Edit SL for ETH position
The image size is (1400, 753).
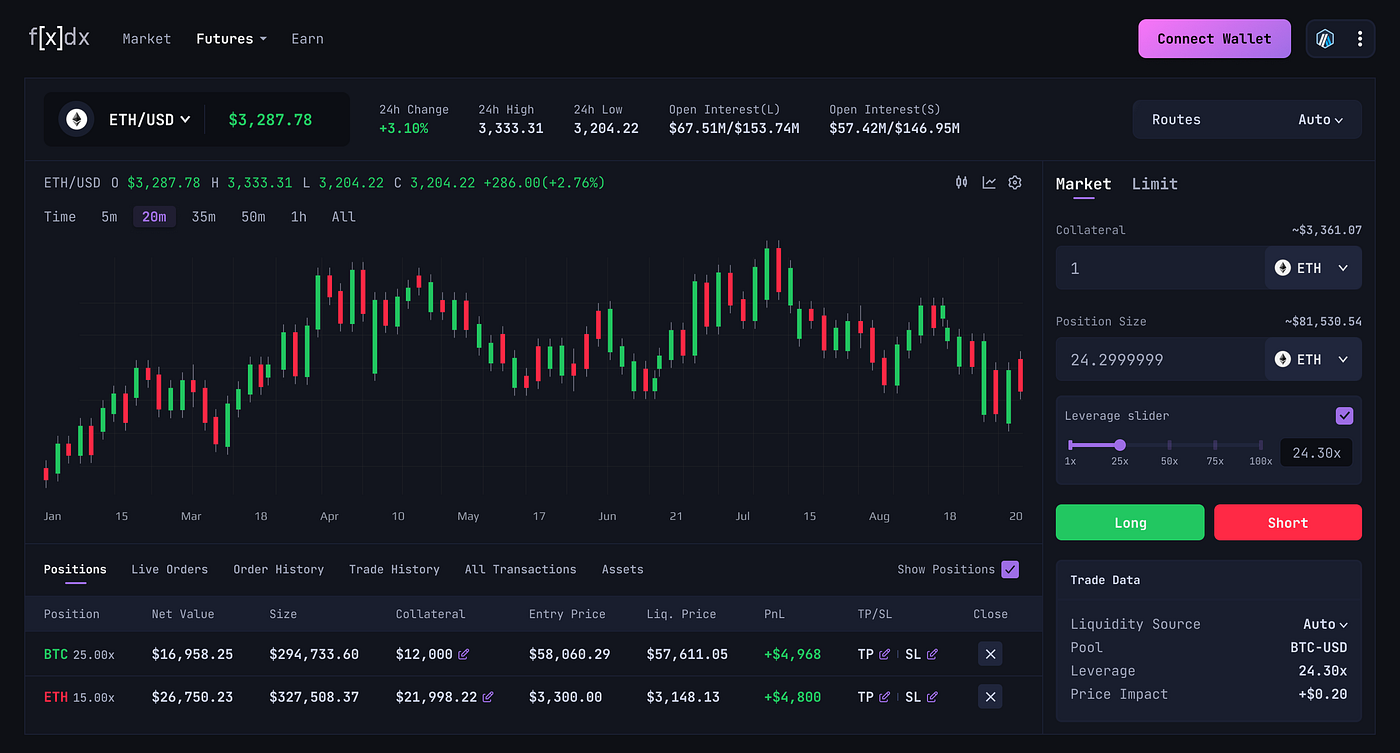pos(932,697)
